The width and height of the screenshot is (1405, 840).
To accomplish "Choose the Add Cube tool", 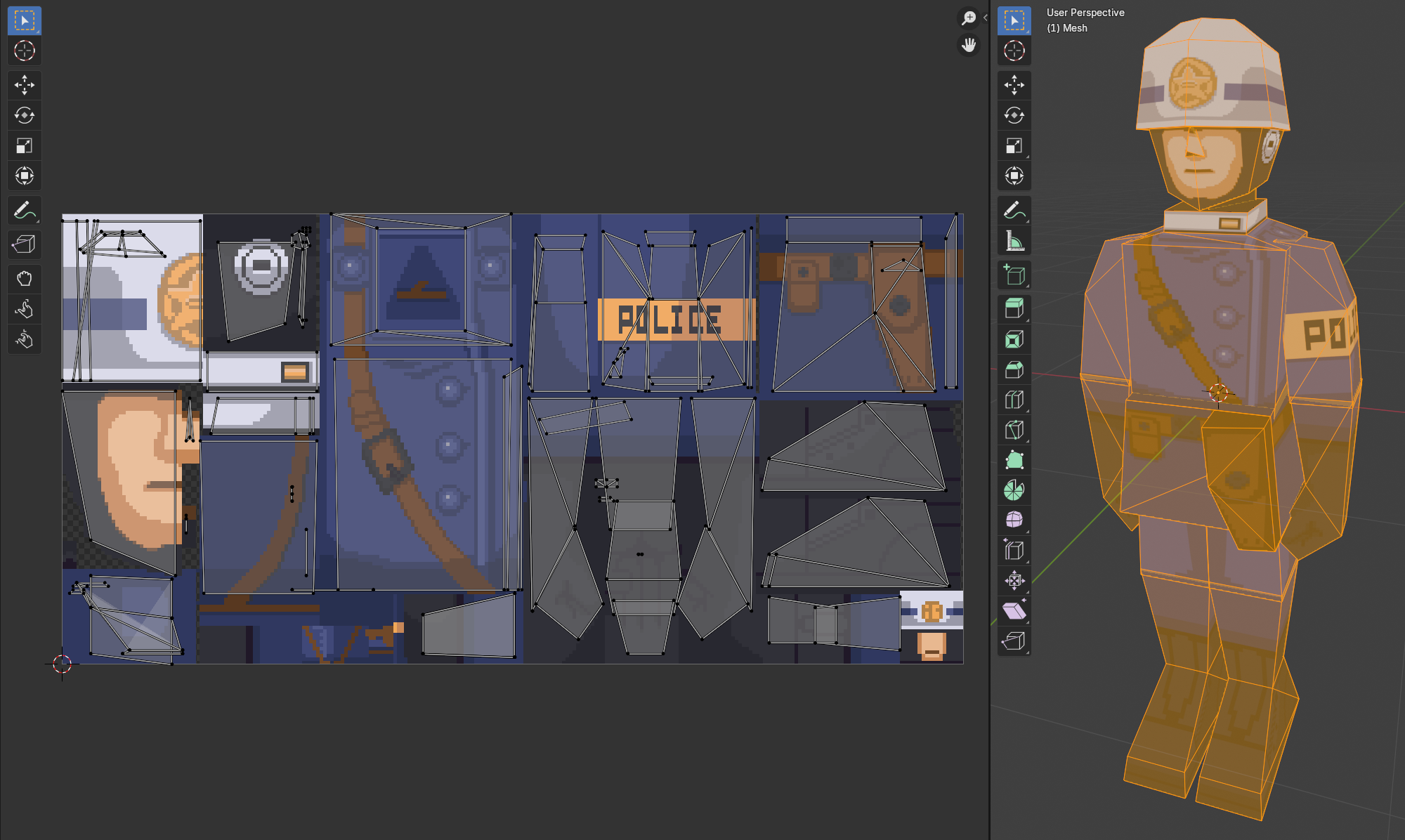I will tap(1014, 275).
